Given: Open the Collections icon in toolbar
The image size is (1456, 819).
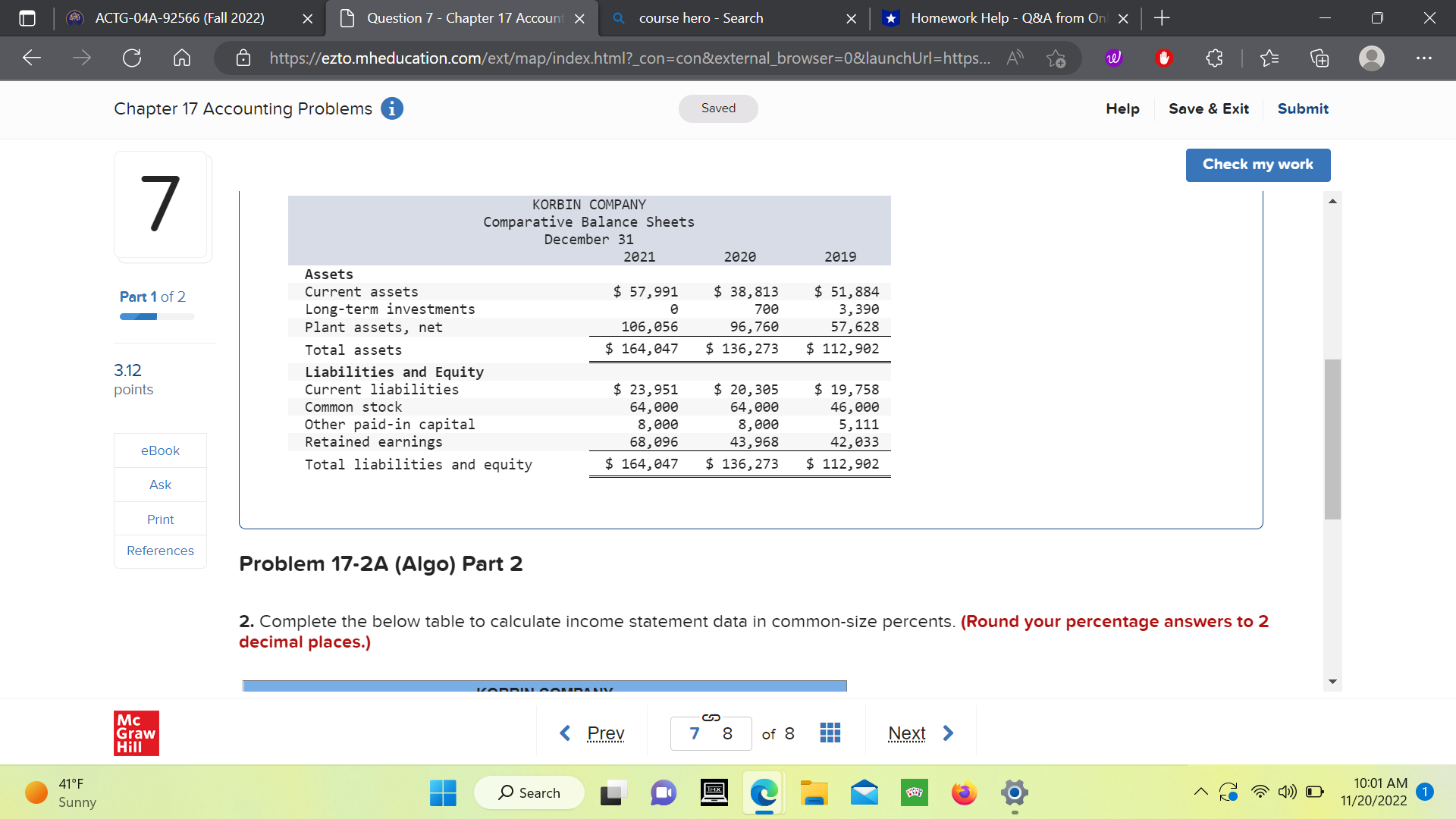Looking at the screenshot, I should pyautogui.click(x=1319, y=58).
